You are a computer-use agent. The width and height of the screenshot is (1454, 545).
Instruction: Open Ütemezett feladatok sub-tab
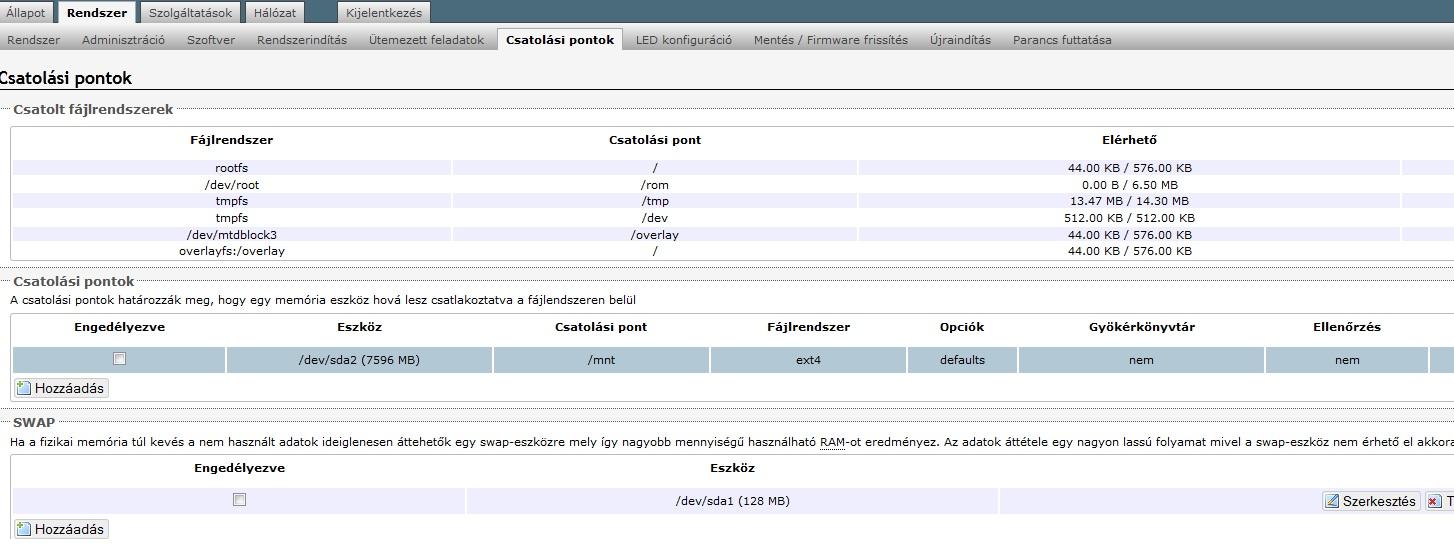click(x=426, y=40)
